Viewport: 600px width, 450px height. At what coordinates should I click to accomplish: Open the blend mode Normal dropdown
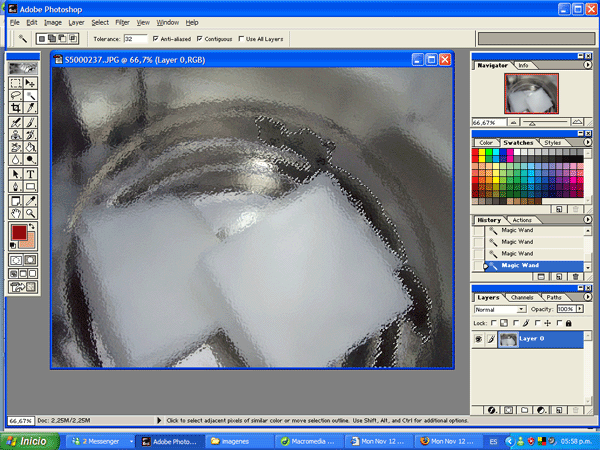[500, 309]
